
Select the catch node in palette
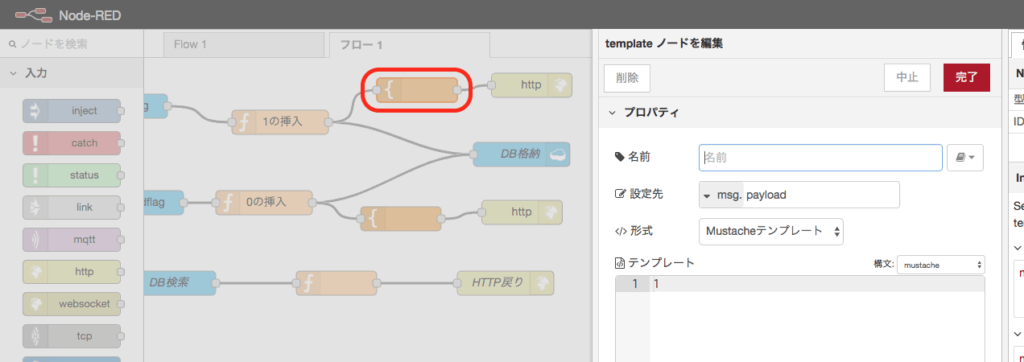point(72,143)
